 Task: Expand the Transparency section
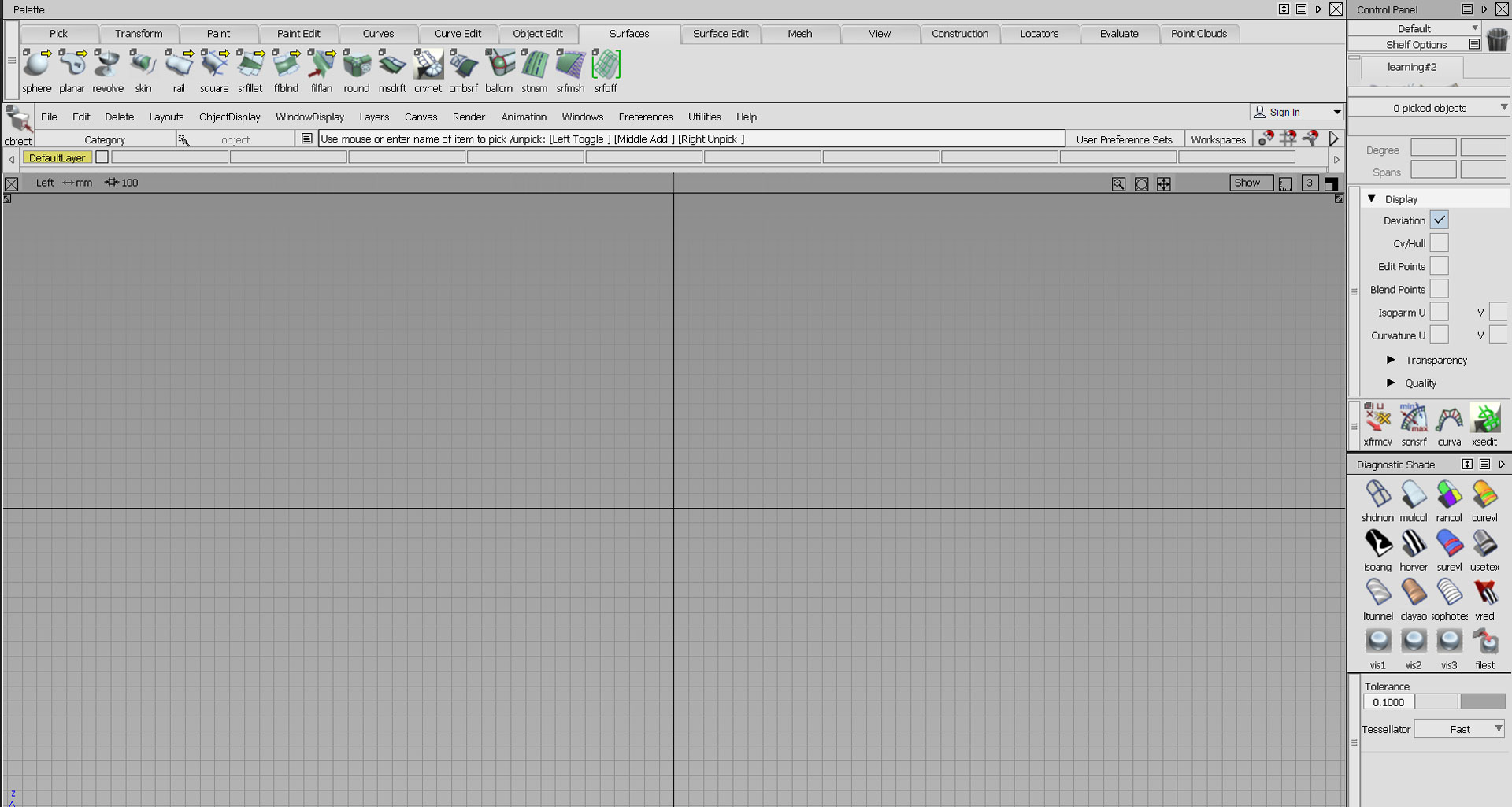click(x=1391, y=360)
